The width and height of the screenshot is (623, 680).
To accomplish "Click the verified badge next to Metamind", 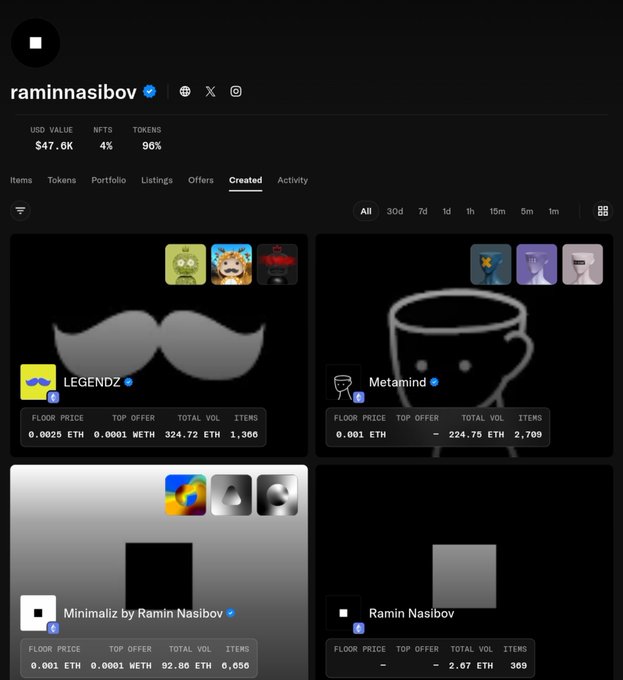I will point(434,382).
